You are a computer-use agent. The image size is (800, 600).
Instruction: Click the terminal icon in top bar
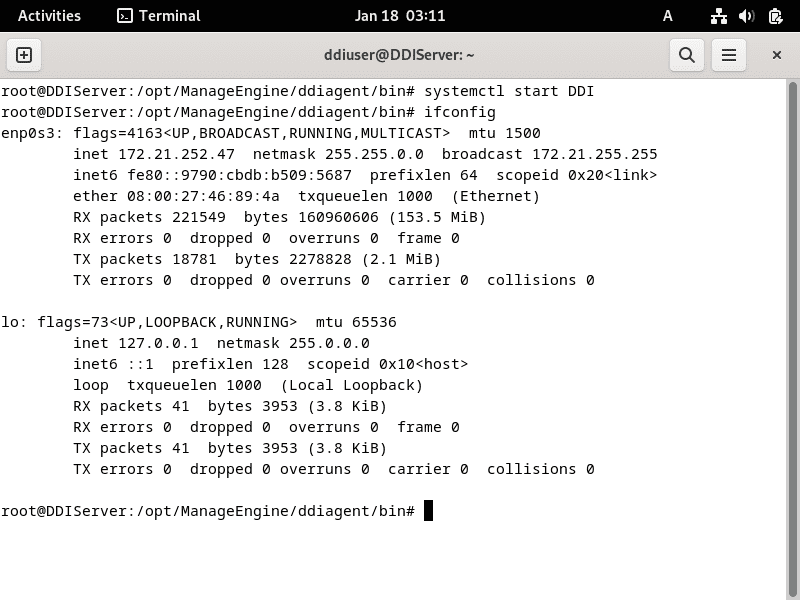click(x=125, y=16)
